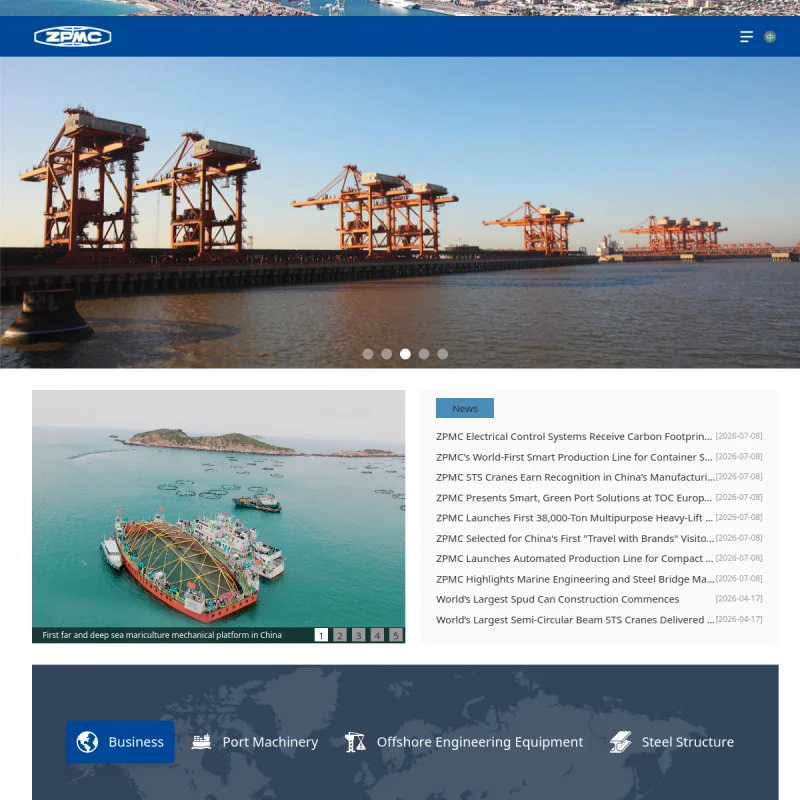Open Electrical Control Systems Carbon Footprint news
The height and width of the screenshot is (800, 800).
(574, 436)
